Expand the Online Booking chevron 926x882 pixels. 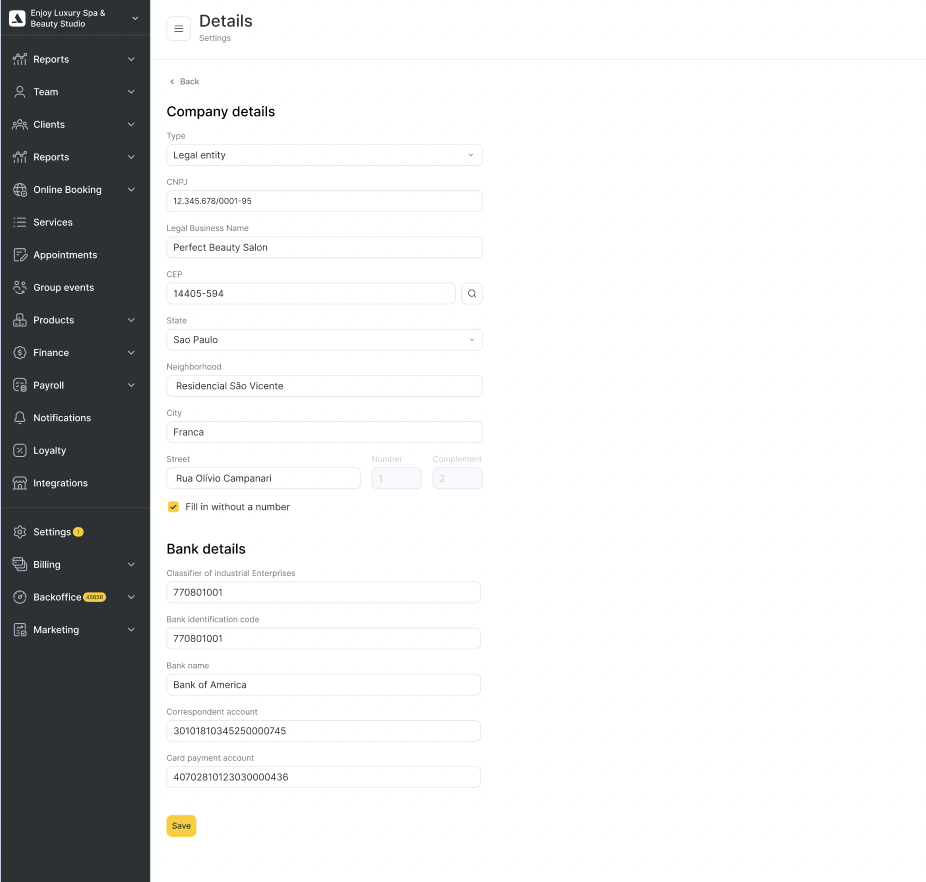coord(131,190)
